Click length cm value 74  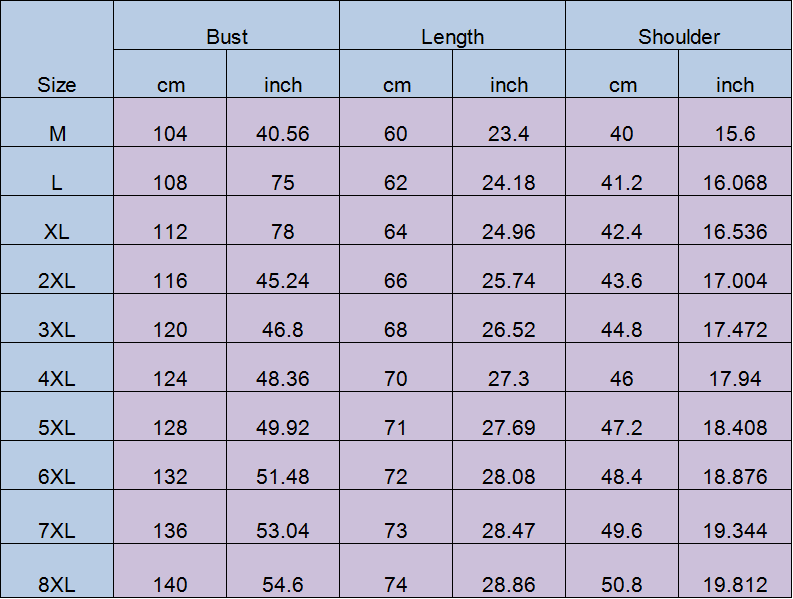coord(396,584)
